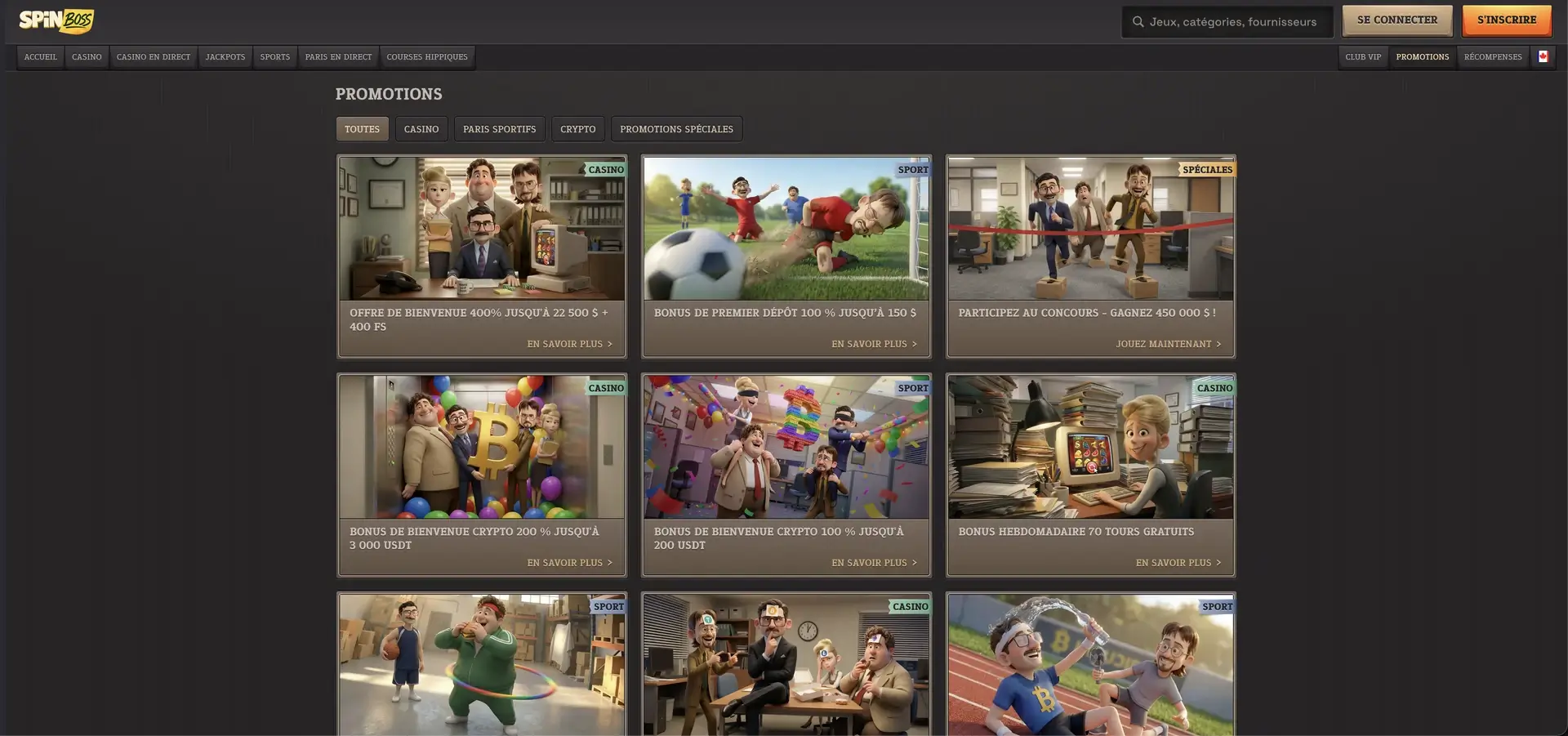
Task: Click En Savoir Plus for first deposit bonus
Action: 874,344
